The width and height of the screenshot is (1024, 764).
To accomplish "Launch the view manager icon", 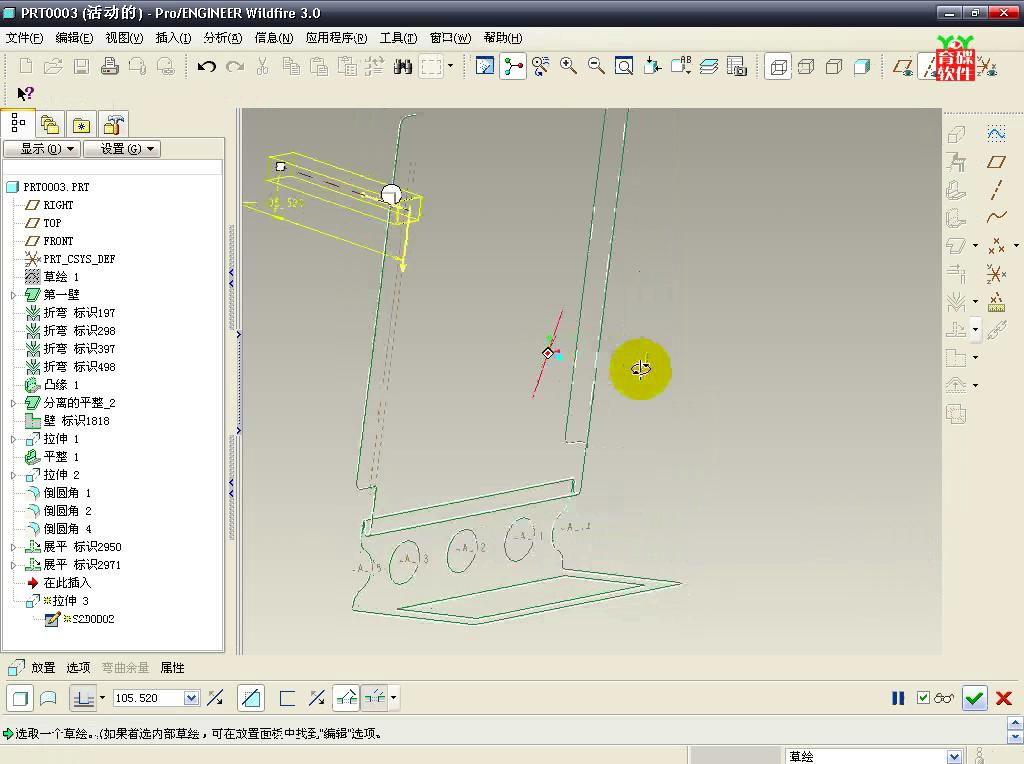I will click(x=736, y=66).
